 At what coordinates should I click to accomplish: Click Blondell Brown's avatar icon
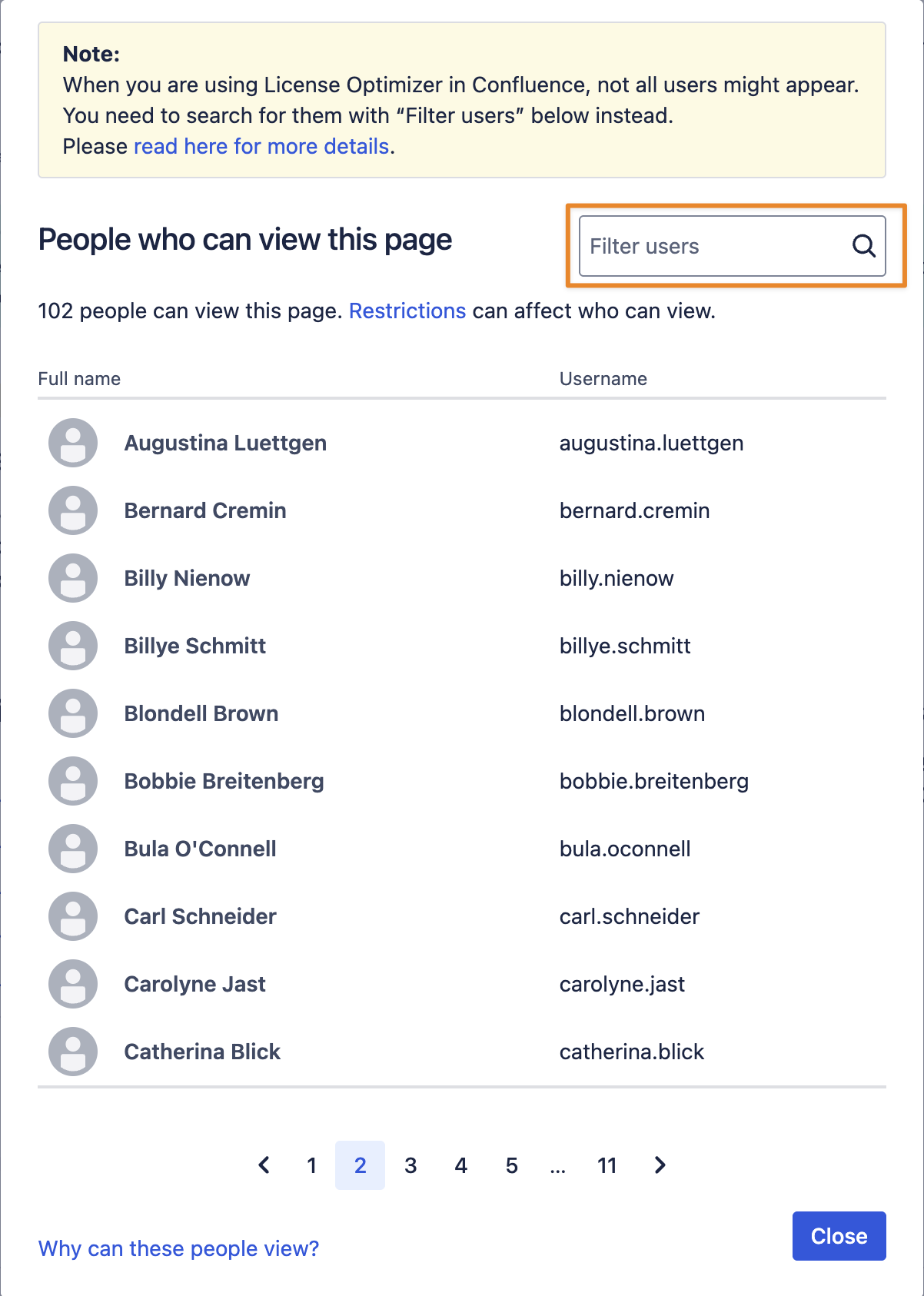(73, 713)
